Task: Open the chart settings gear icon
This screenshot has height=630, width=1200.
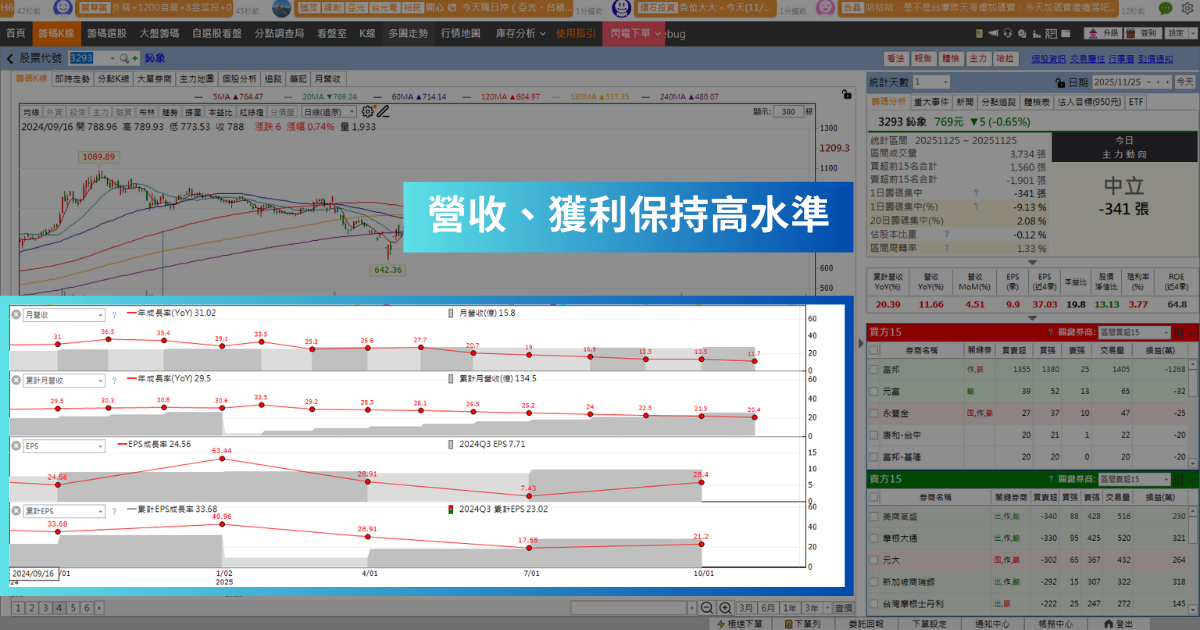Action: pos(366,112)
